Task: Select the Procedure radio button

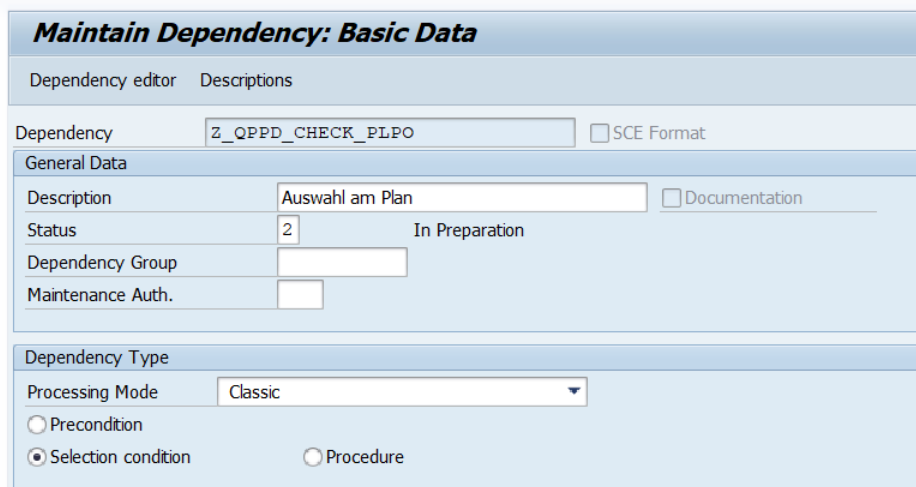Action: click(311, 457)
